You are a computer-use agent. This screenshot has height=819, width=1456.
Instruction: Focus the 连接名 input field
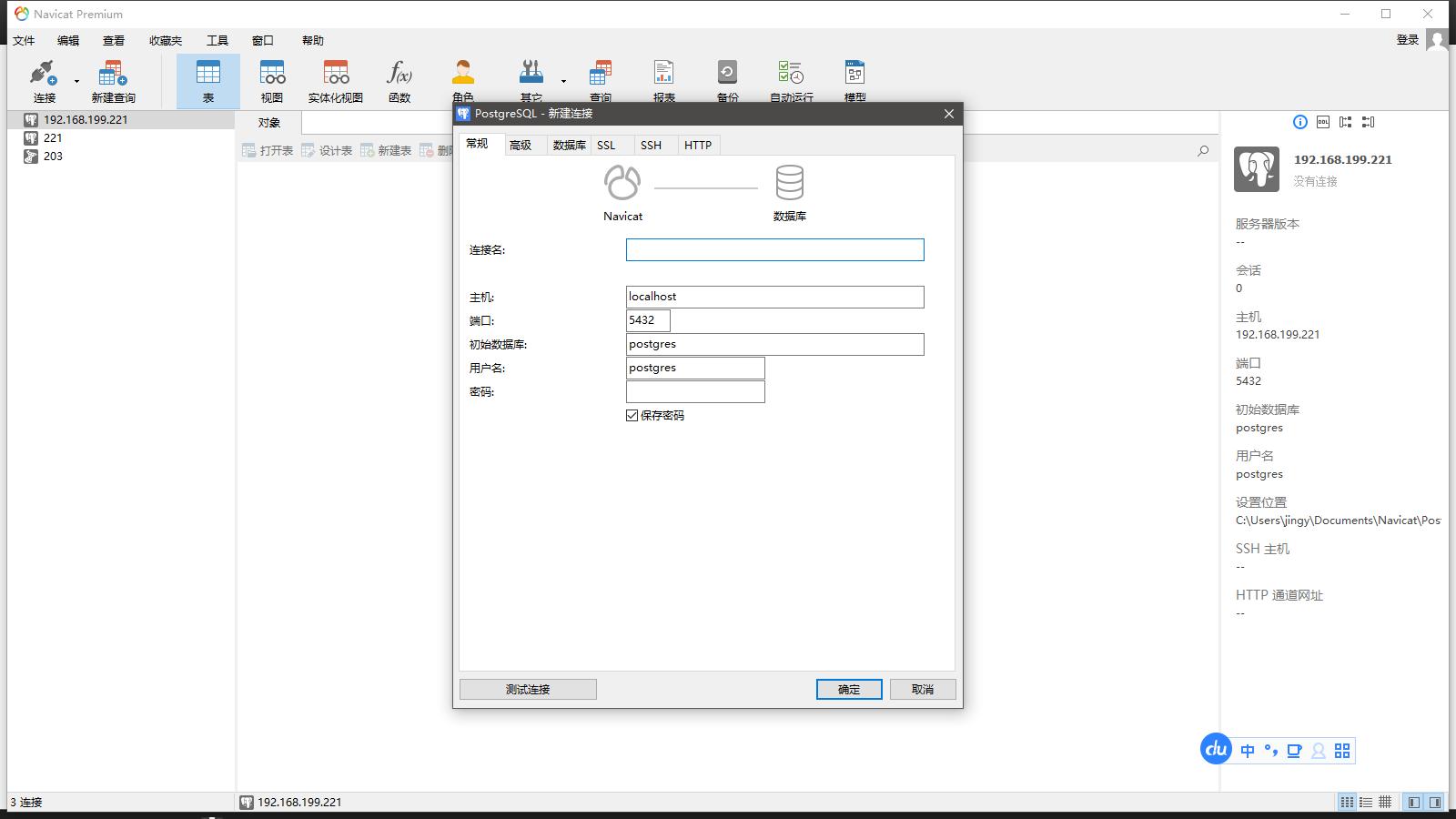[x=775, y=249]
